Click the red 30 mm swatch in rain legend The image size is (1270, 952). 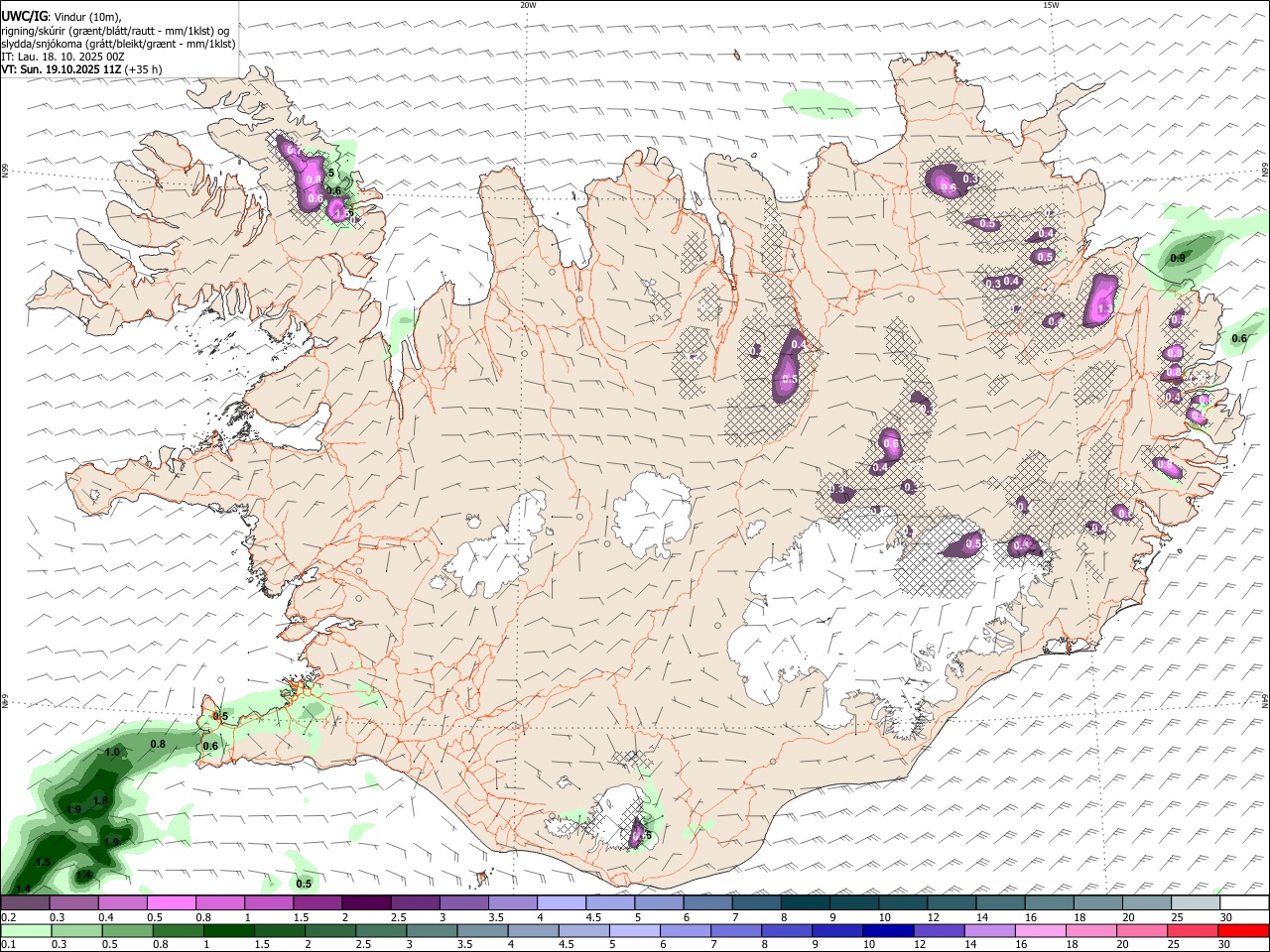tap(1244, 931)
